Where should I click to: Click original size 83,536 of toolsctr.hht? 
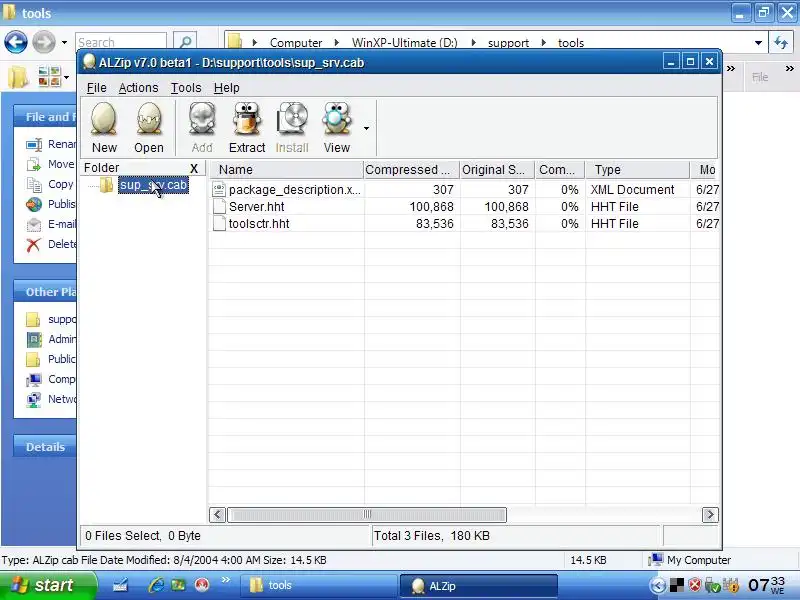point(509,223)
